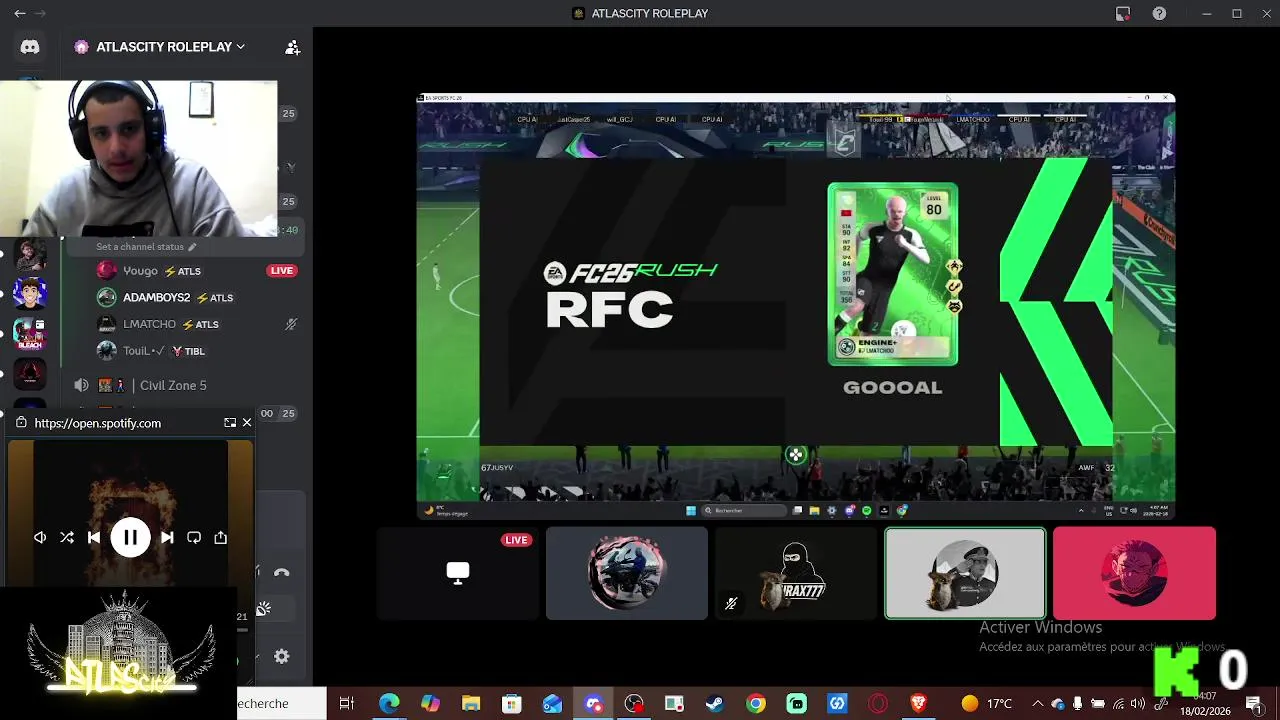Image resolution: width=1280 pixels, height=720 pixels.
Task: Close the Spotify mini player popup
Action: (247, 423)
